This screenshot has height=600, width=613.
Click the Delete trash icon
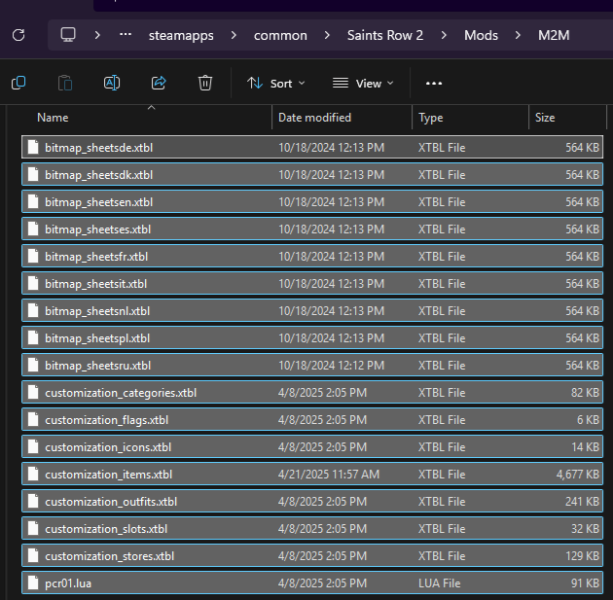[x=205, y=83]
